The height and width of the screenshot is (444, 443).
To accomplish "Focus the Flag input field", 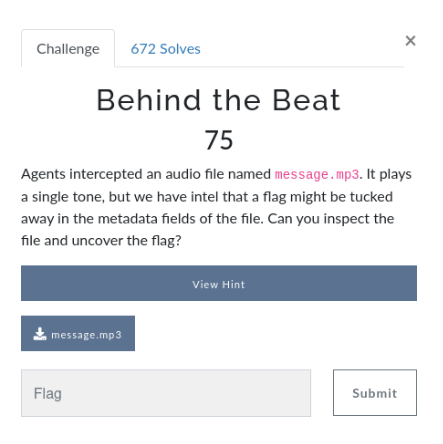I will (x=166, y=393).
